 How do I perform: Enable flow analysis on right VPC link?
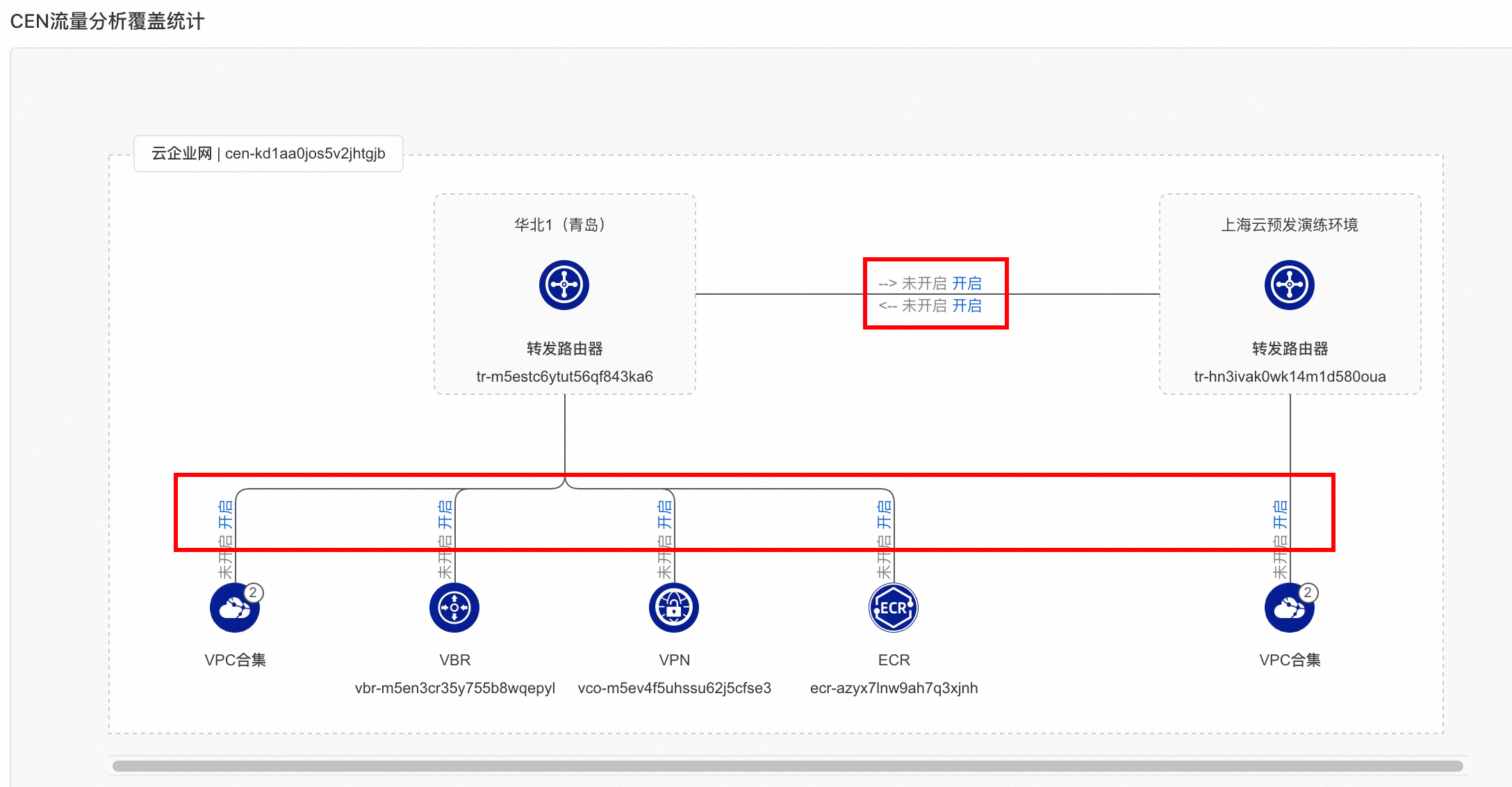pyautogui.click(x=1280, y=514)
